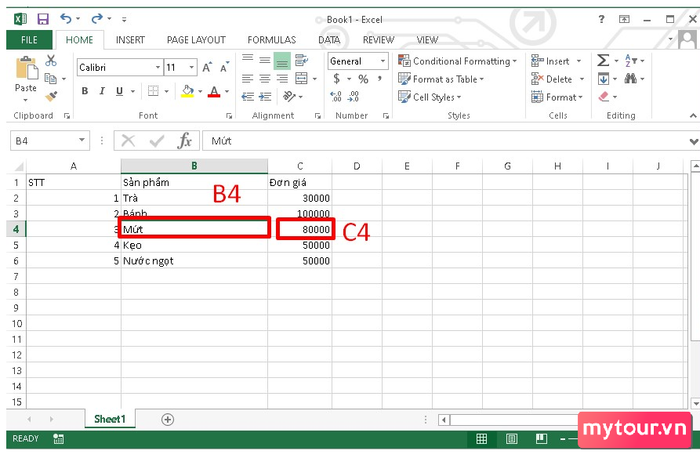Image resolution: width=700 pixels, height=459 pixels.
Task: Increase indent of cell content
Action: [x=265, y=96]
